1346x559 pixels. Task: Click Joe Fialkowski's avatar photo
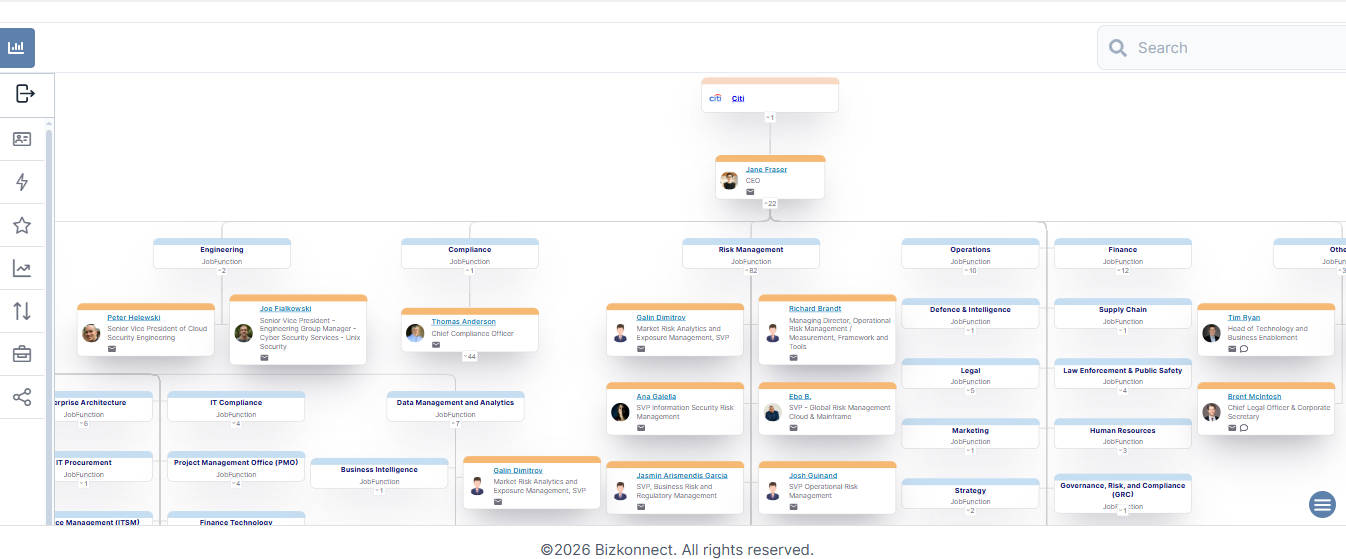(243, 333)
